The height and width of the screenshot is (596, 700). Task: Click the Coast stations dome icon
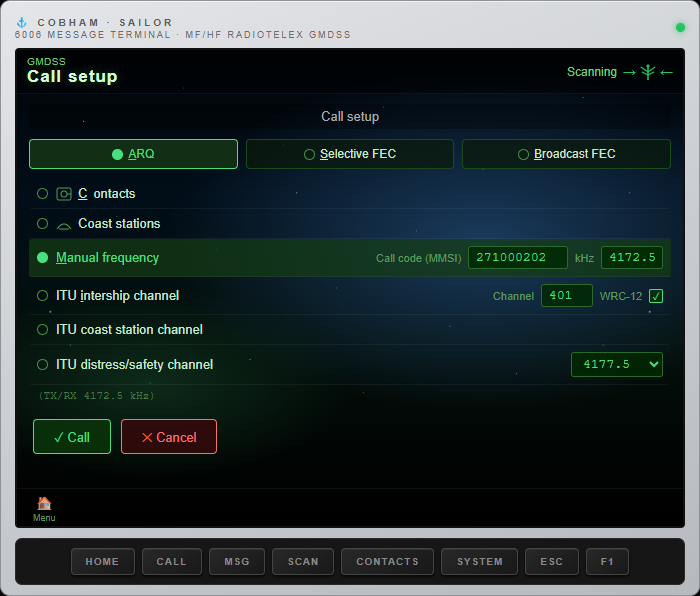(x=64, y=225)
